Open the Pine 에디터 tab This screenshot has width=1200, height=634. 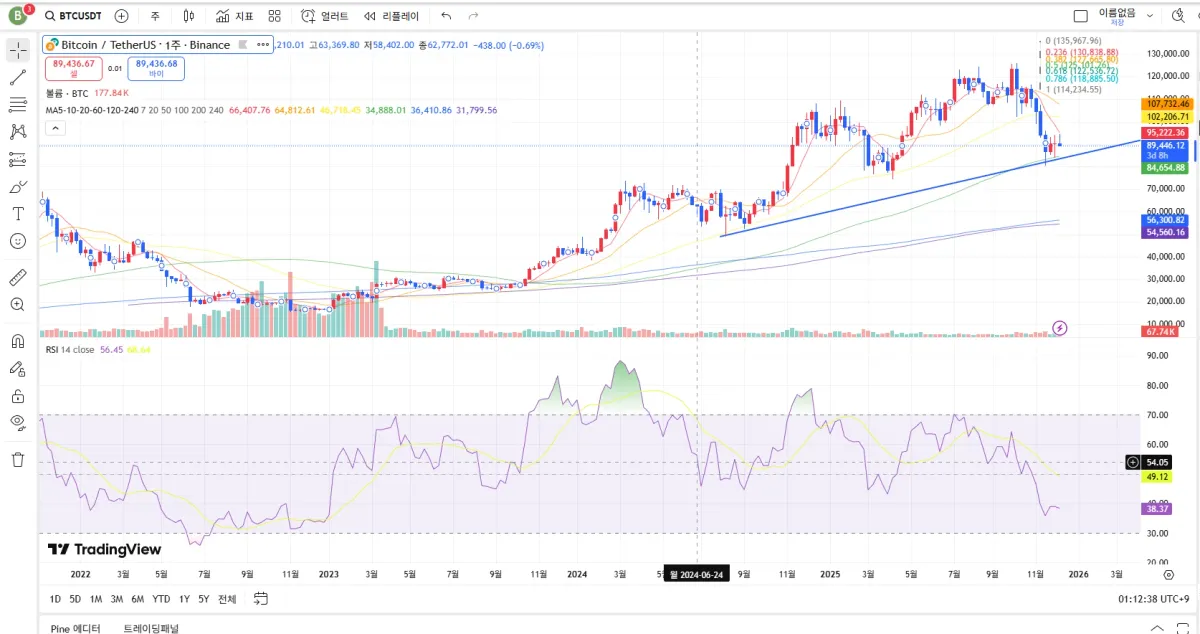coord(75,628)
